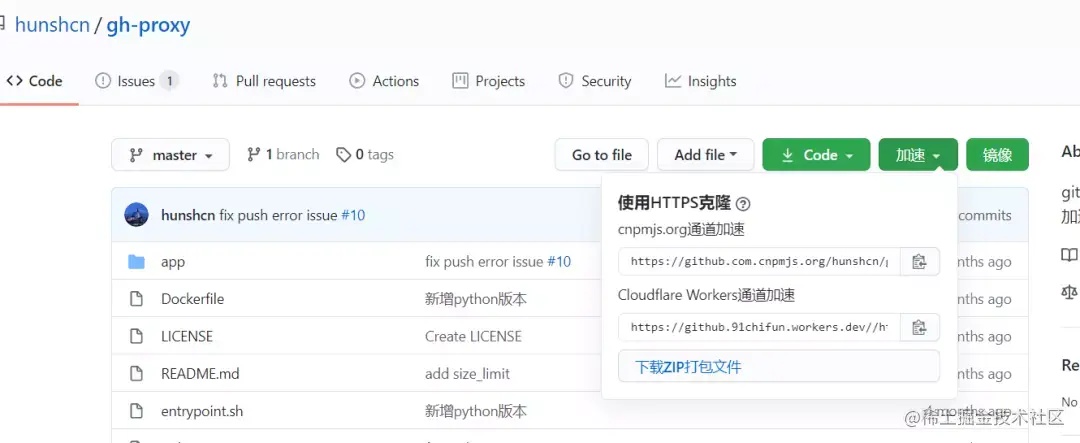Open the Issues tab
This screenshot has width=1080, height=443.
tap(136, 81)
